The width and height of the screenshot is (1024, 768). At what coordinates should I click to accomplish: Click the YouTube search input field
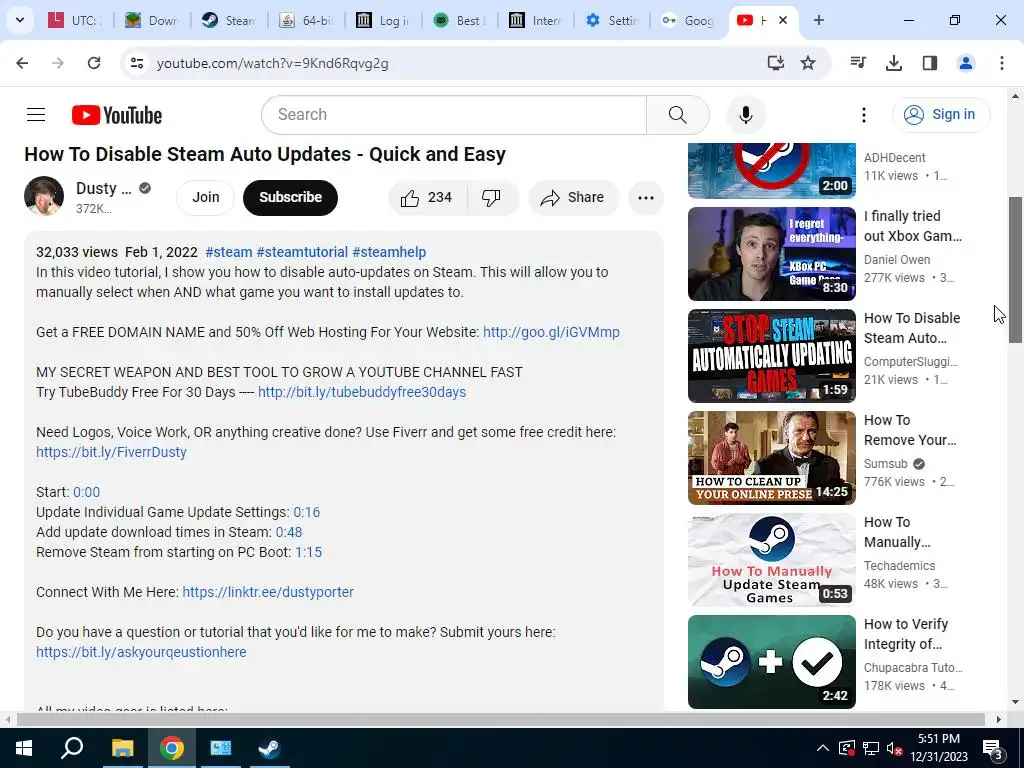click(454, 115)
